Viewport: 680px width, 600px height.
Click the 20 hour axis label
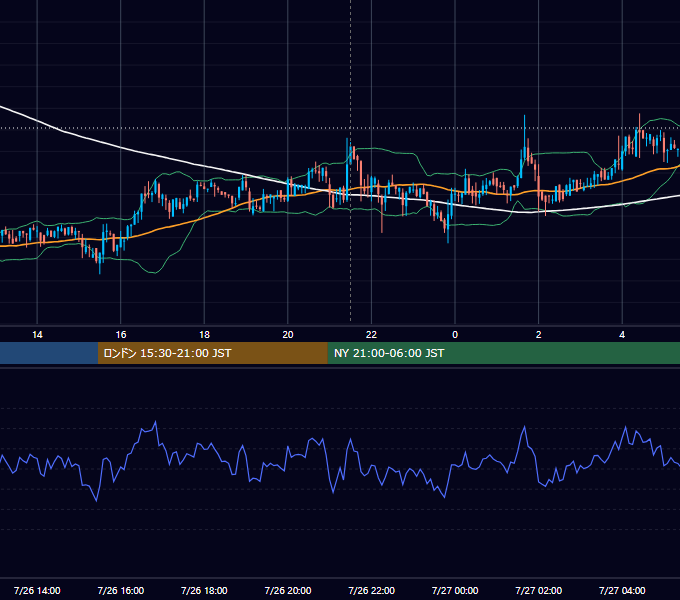pyautogui.click(x=288, y=335)
